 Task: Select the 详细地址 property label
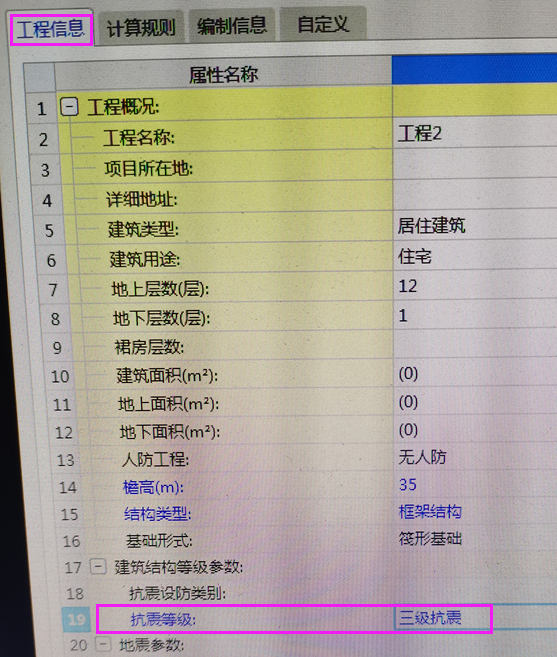pos(142,199)
